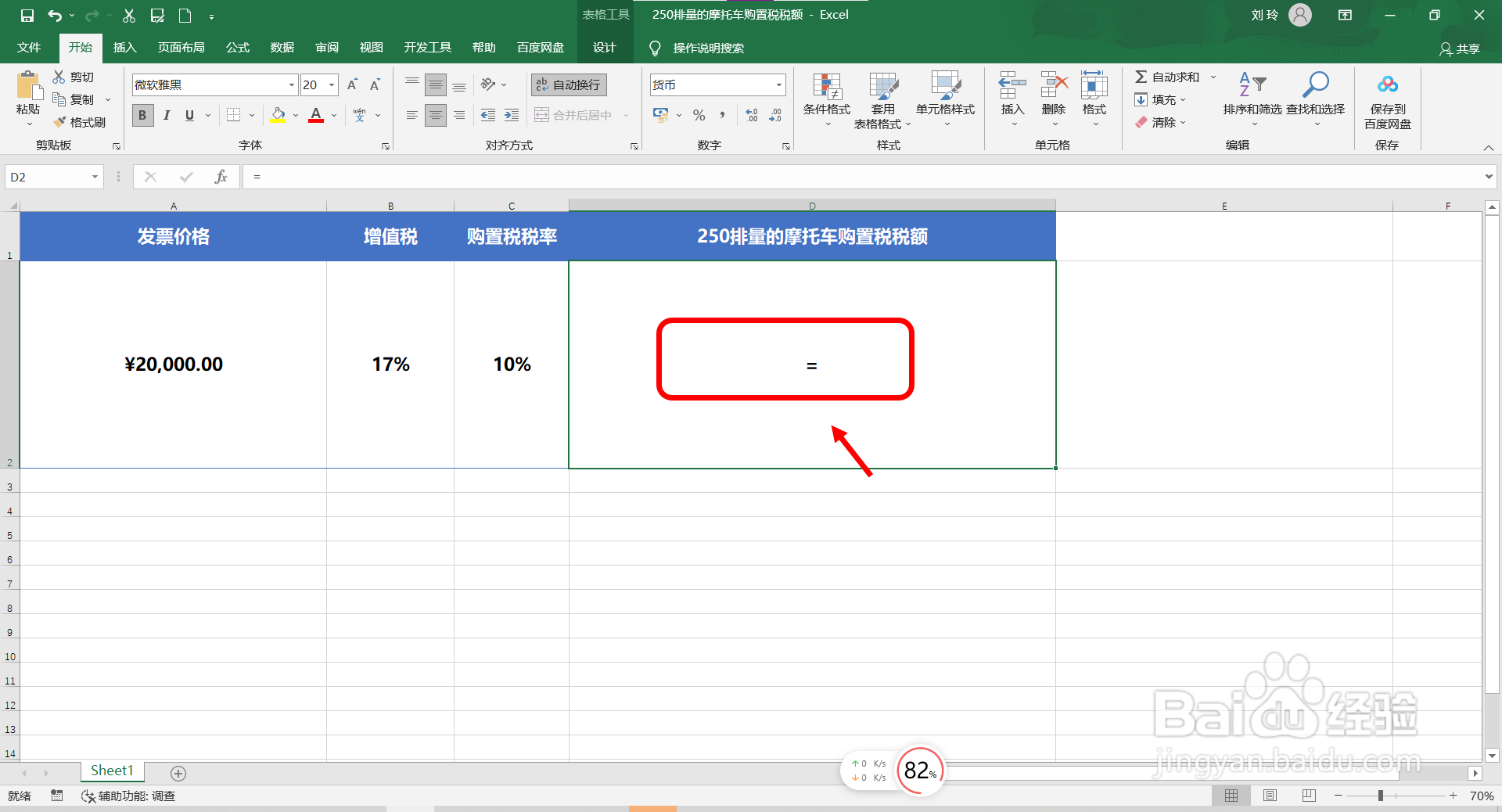The image size is (1502, 812).
Task: Select the Sheet1 tab
Action: pos(112,771)
